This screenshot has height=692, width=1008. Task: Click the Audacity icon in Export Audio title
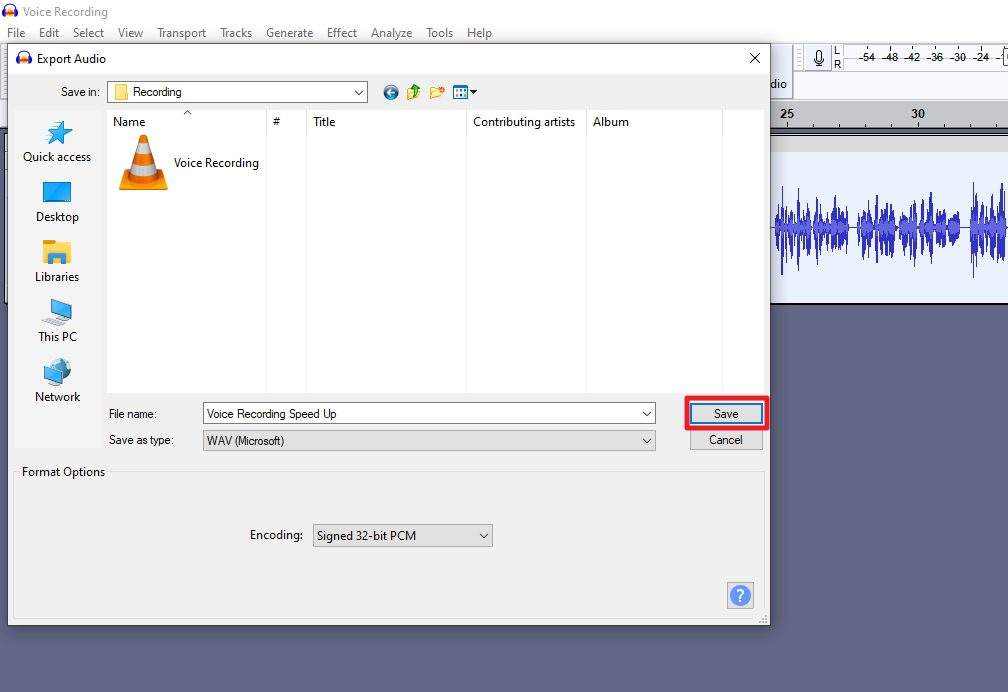(x=24, y=59)
